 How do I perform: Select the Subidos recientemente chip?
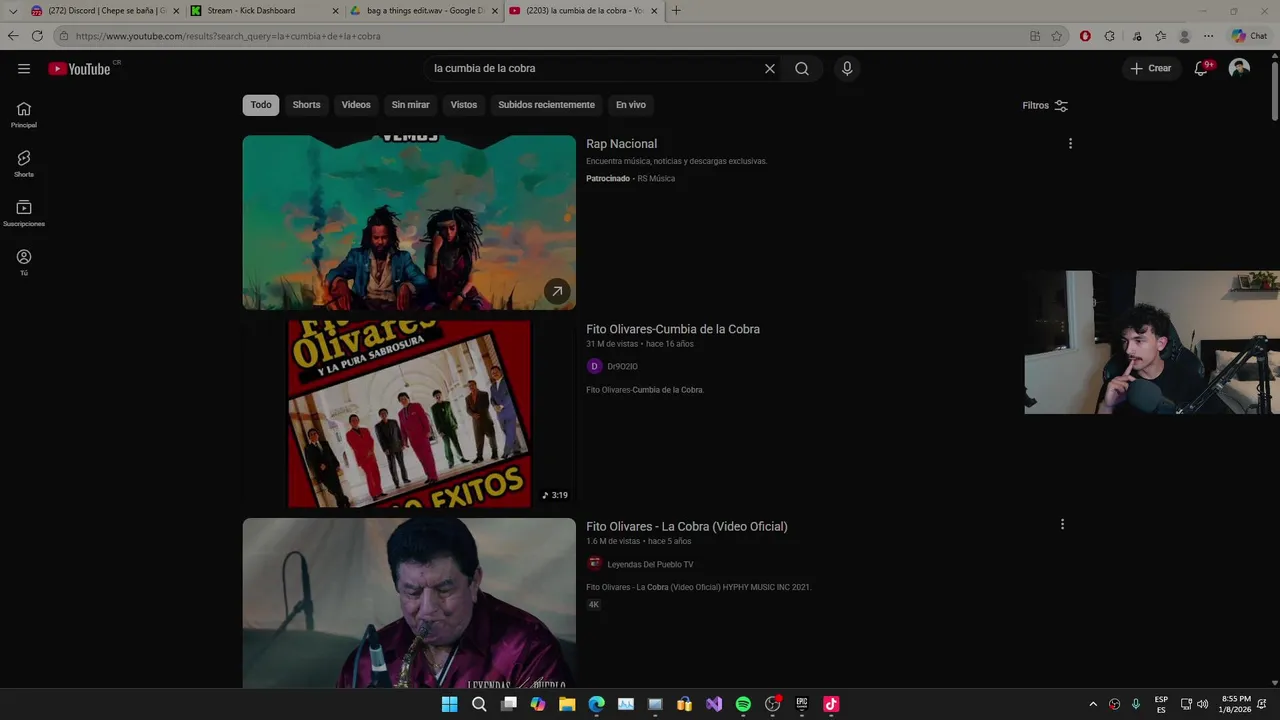pyautogui.click(x=546, y=105)
